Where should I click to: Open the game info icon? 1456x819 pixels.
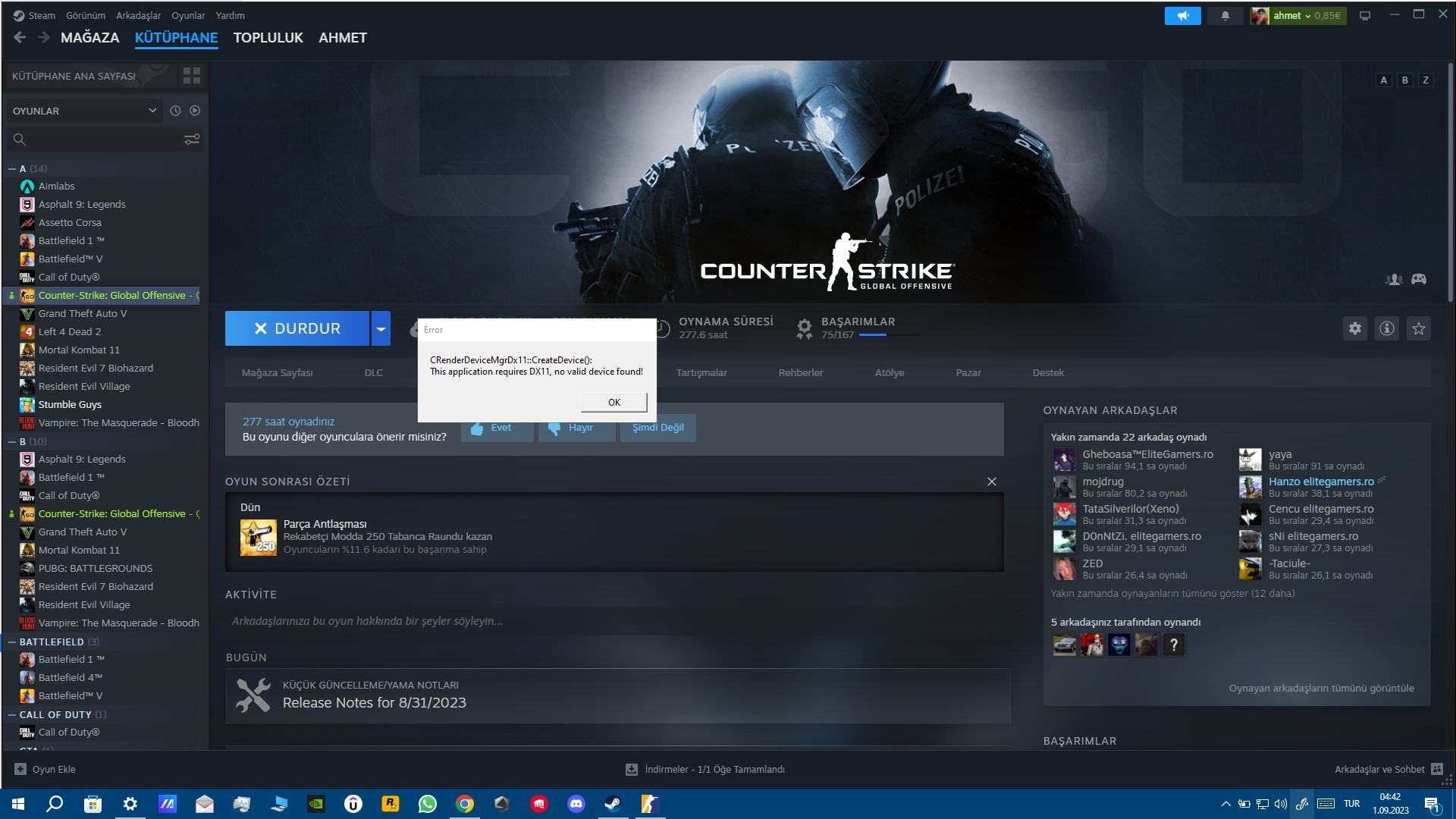pos(1387,328)
